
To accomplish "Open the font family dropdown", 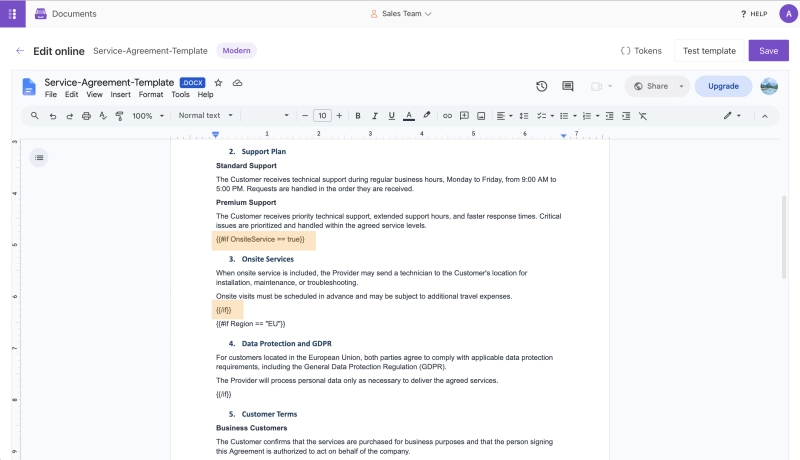I will [266, 116].
